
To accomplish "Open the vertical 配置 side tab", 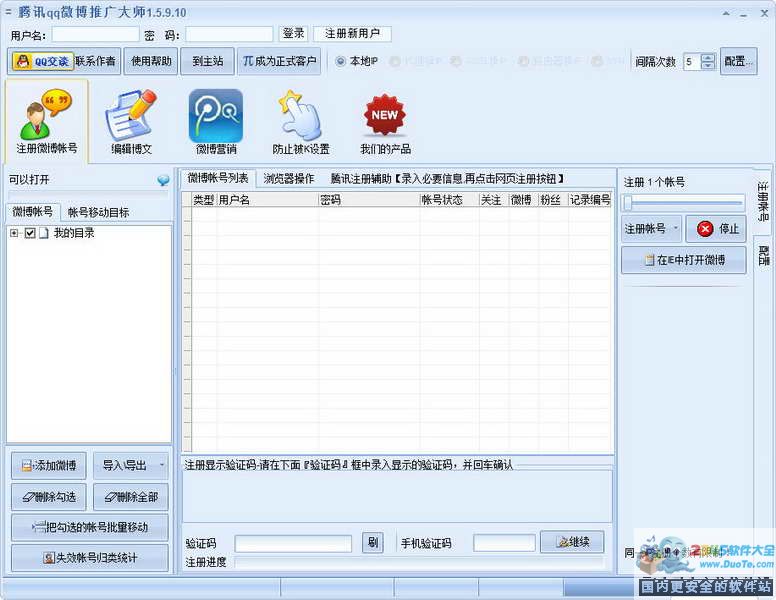I will 763,255.
